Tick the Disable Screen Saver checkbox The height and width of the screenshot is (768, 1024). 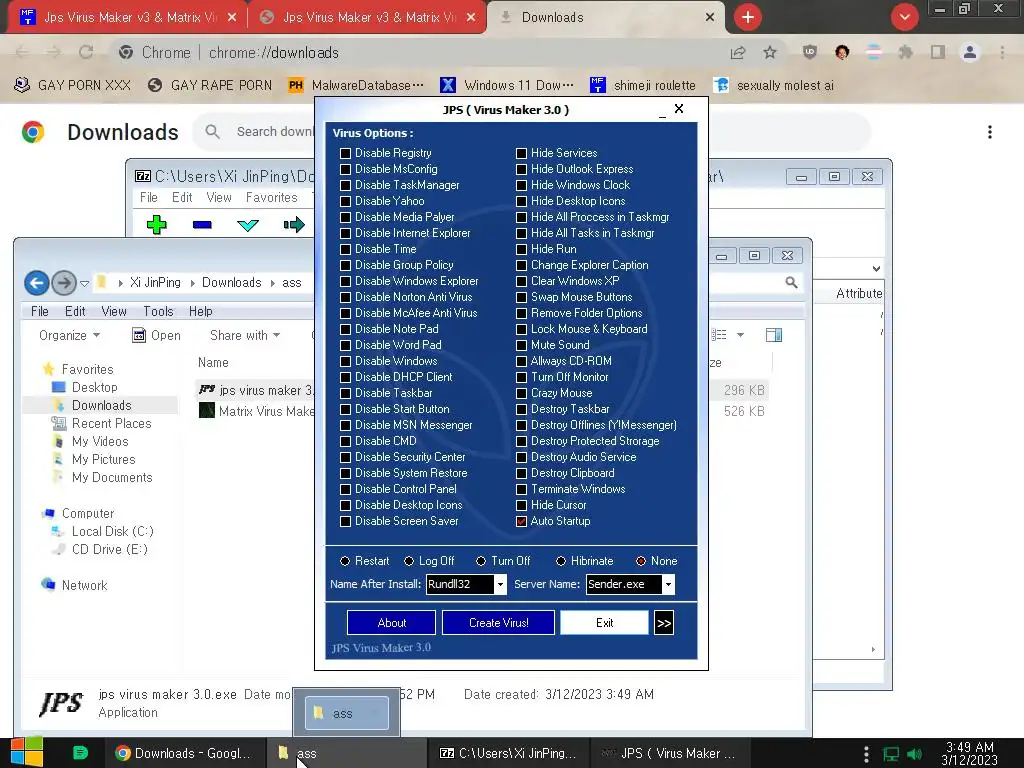[x=345, y=521]
